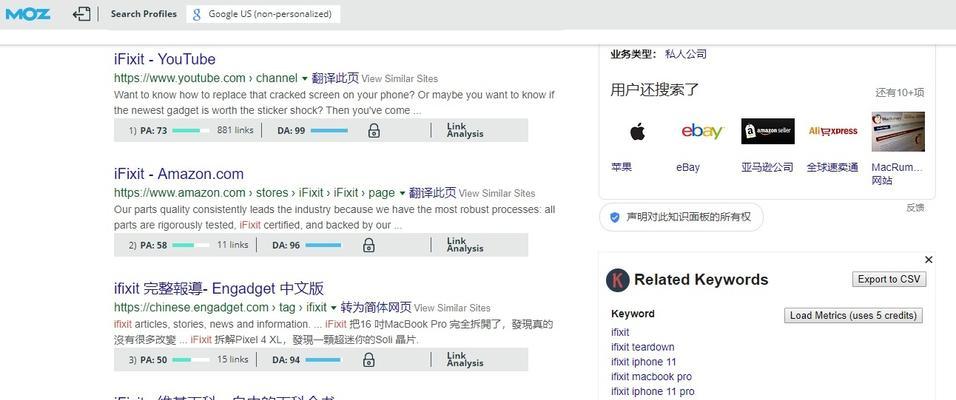Click 反馈 feedback link

[915, 207]
